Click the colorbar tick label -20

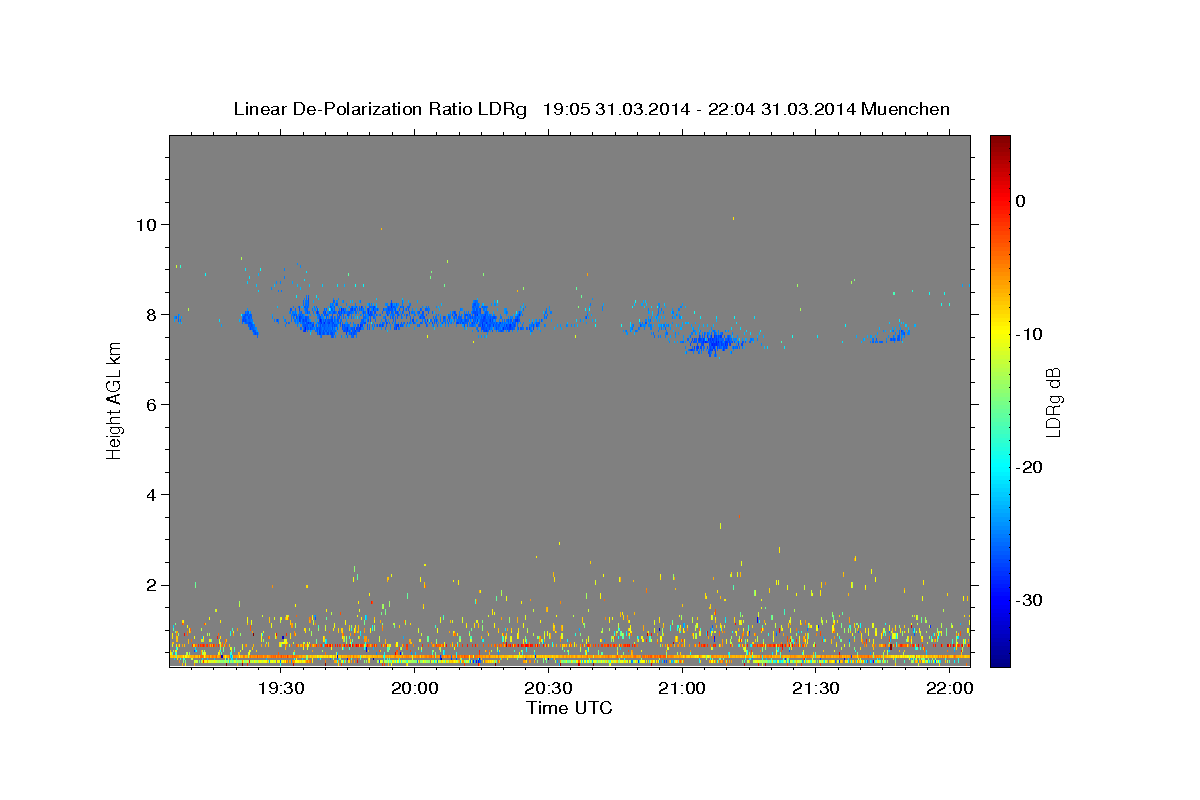tap(1029, 467)
